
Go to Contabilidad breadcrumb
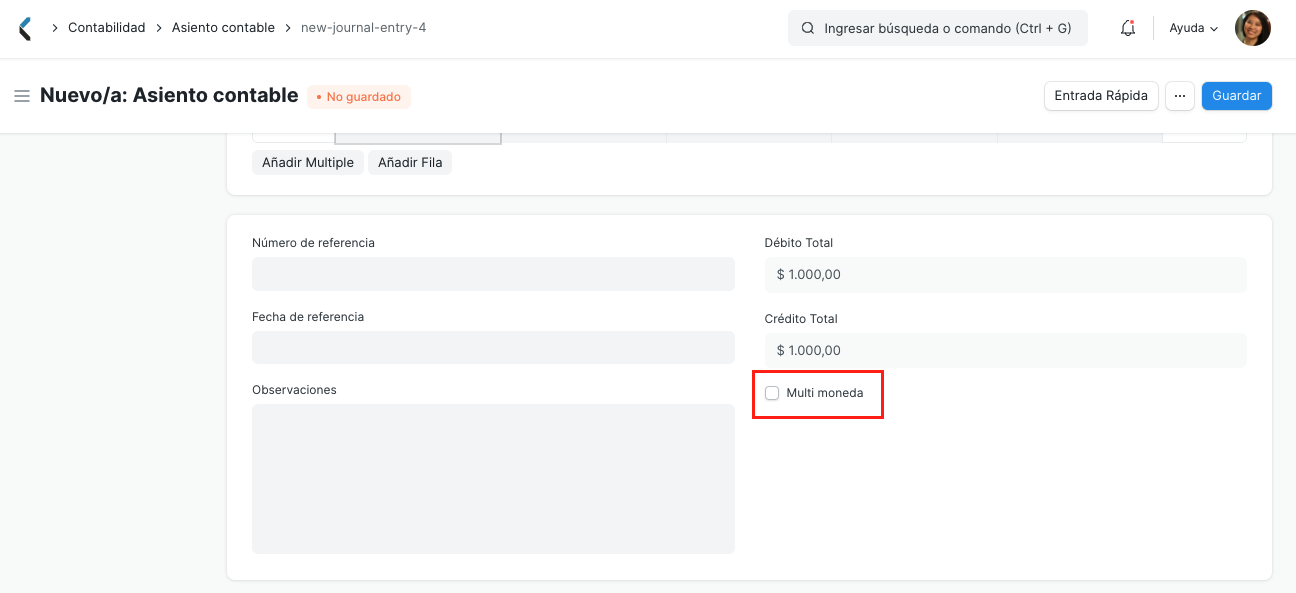[x=107, y=28]
